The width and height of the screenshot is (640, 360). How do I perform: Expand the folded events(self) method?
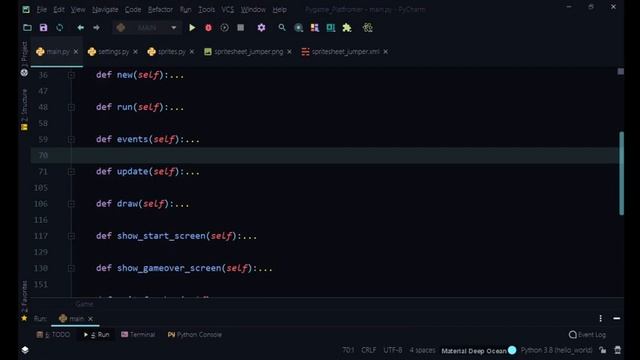(x=71, y=140)
